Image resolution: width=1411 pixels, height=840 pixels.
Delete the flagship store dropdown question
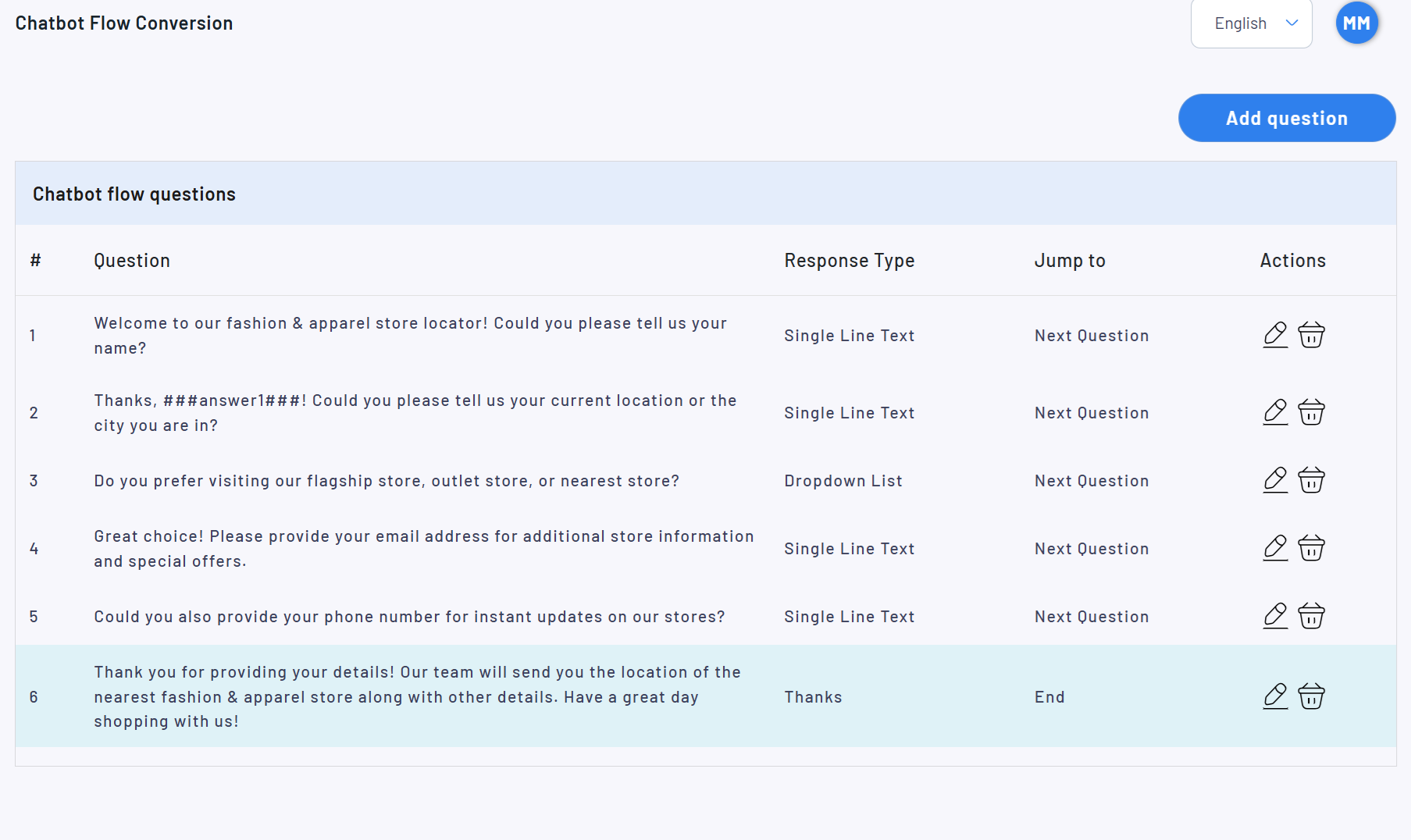1311,480
